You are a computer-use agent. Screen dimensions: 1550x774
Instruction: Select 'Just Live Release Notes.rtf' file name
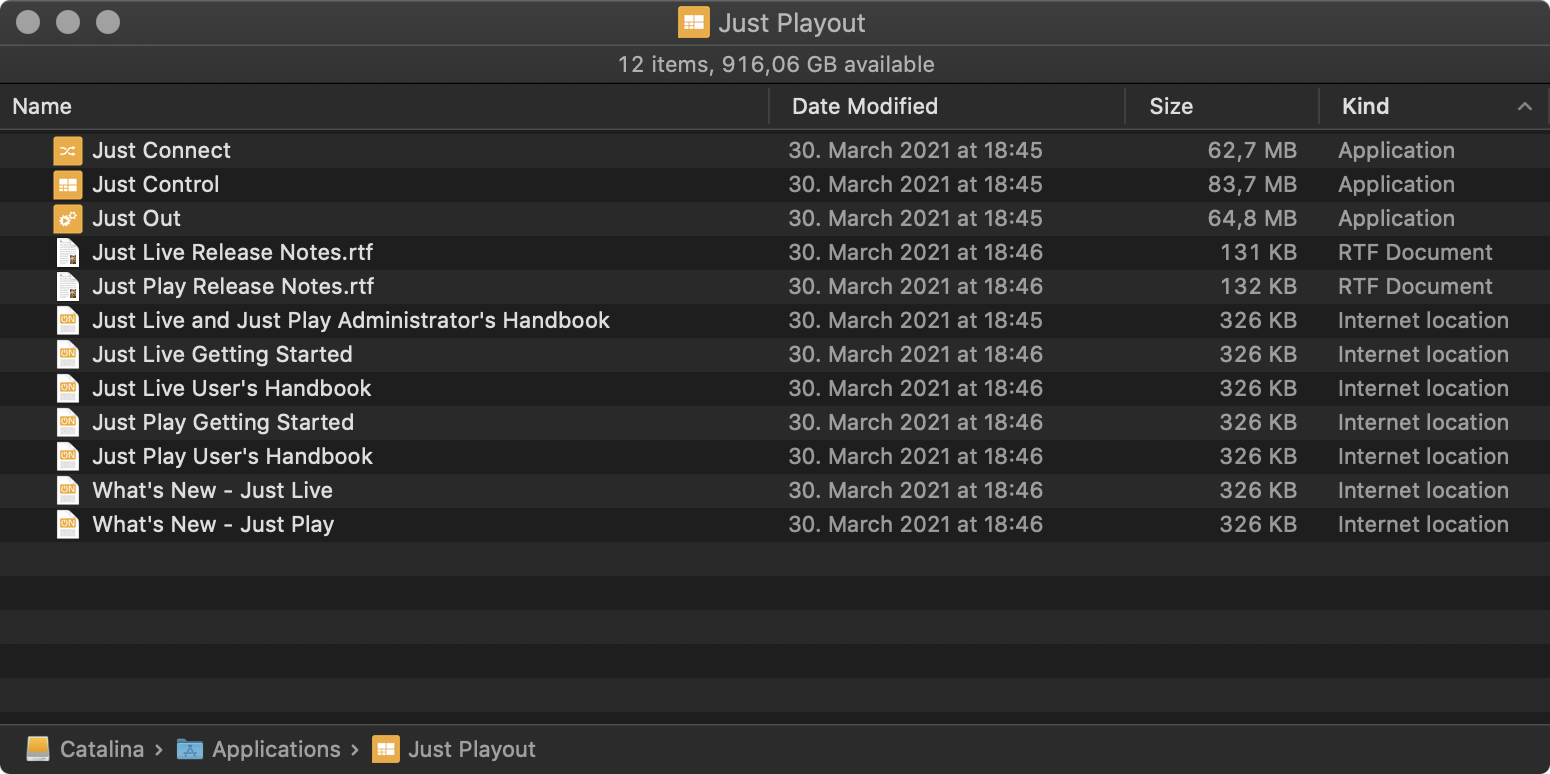232,252
